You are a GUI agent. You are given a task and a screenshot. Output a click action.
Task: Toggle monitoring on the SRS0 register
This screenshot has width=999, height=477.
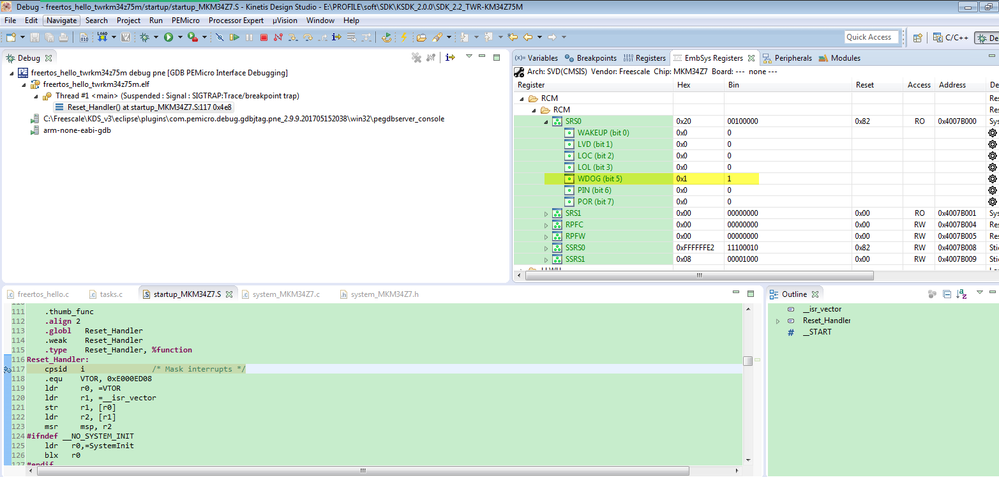557,121
